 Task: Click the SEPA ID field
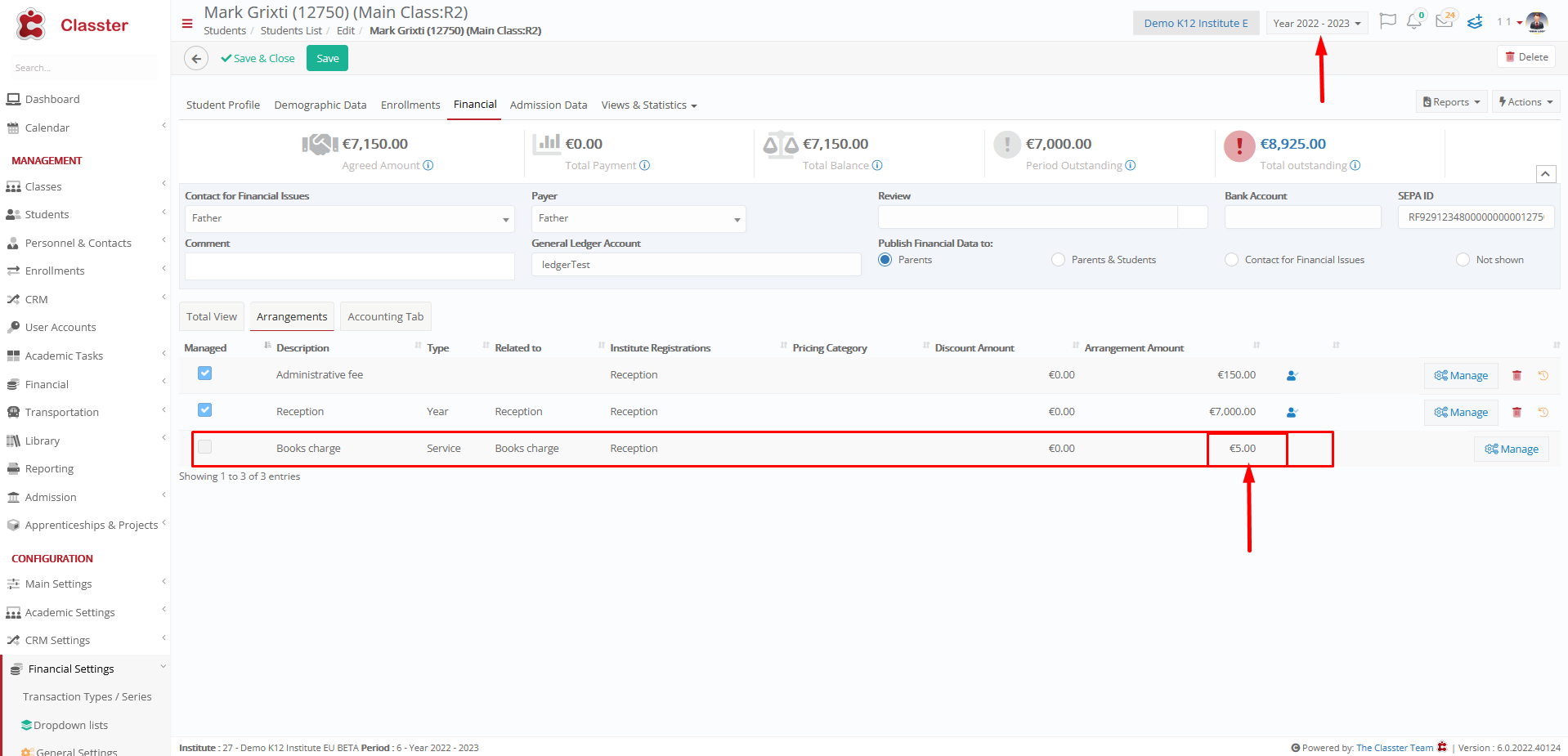pos(1476,217)
